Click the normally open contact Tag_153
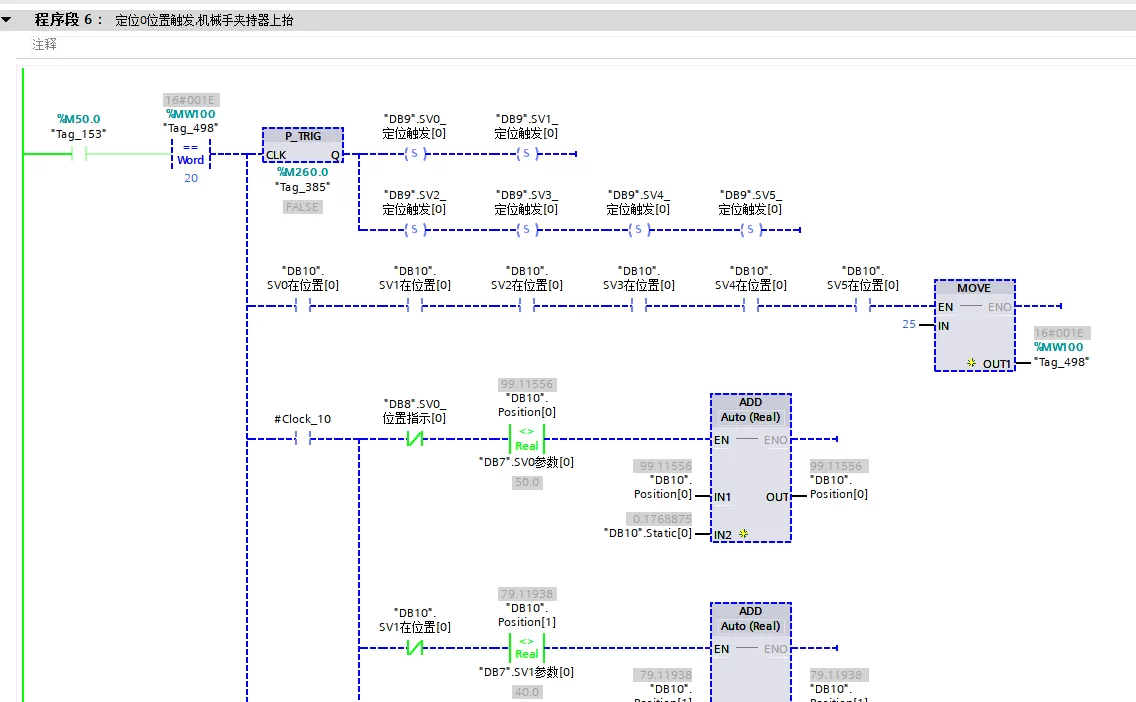The height and width of the screenshot is (702, 1136). pyautogui.click(x=79, y=154)
